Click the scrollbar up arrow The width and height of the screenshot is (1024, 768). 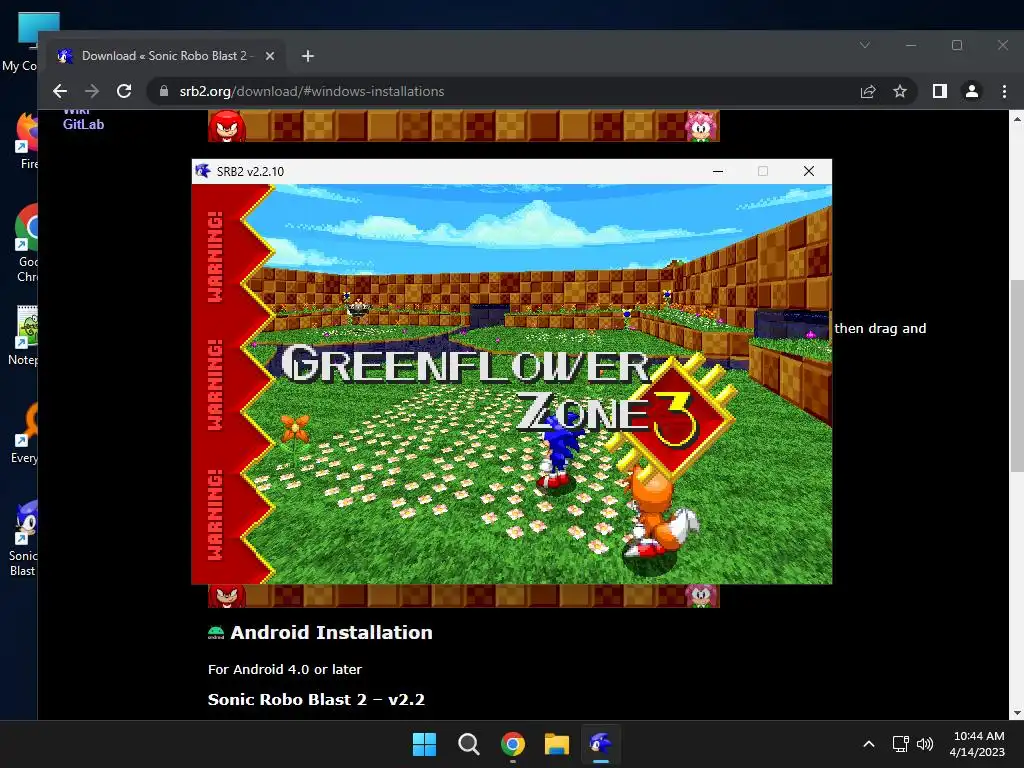1016,118
